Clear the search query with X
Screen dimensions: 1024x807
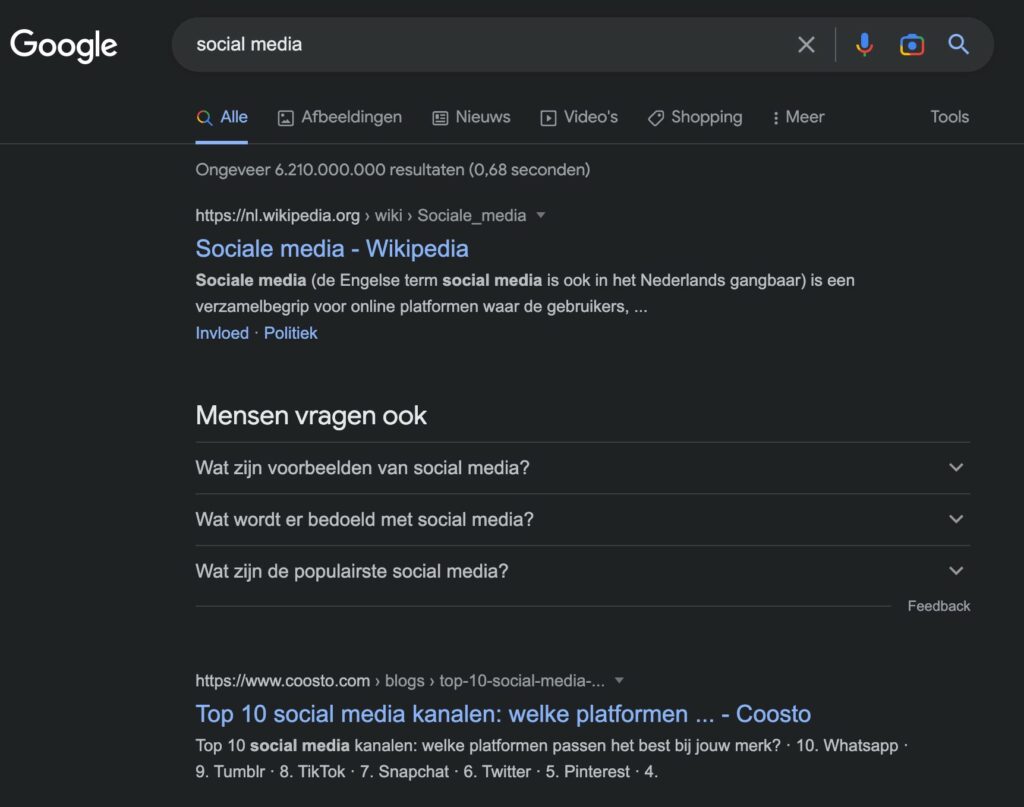click(x=806, y=44)
